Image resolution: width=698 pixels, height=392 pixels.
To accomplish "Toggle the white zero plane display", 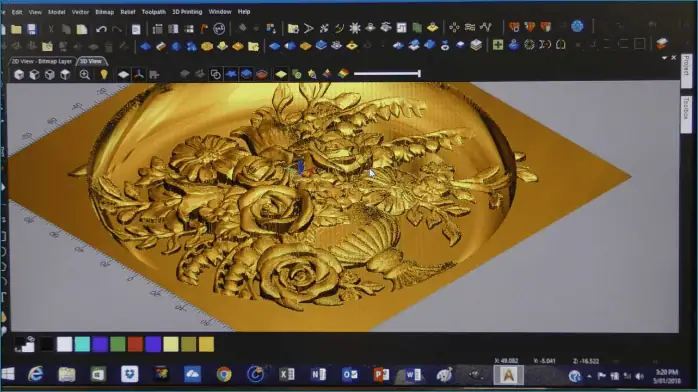I will tap(123, 74).
